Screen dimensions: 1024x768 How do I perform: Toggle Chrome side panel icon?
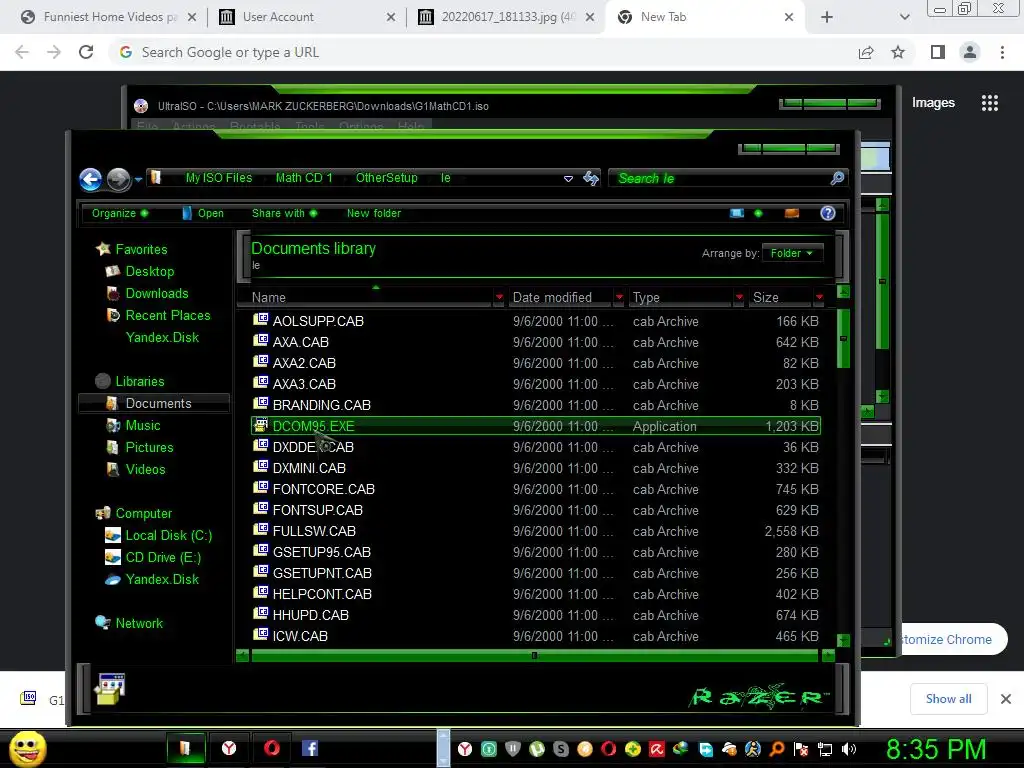click(x=938, y=52)
